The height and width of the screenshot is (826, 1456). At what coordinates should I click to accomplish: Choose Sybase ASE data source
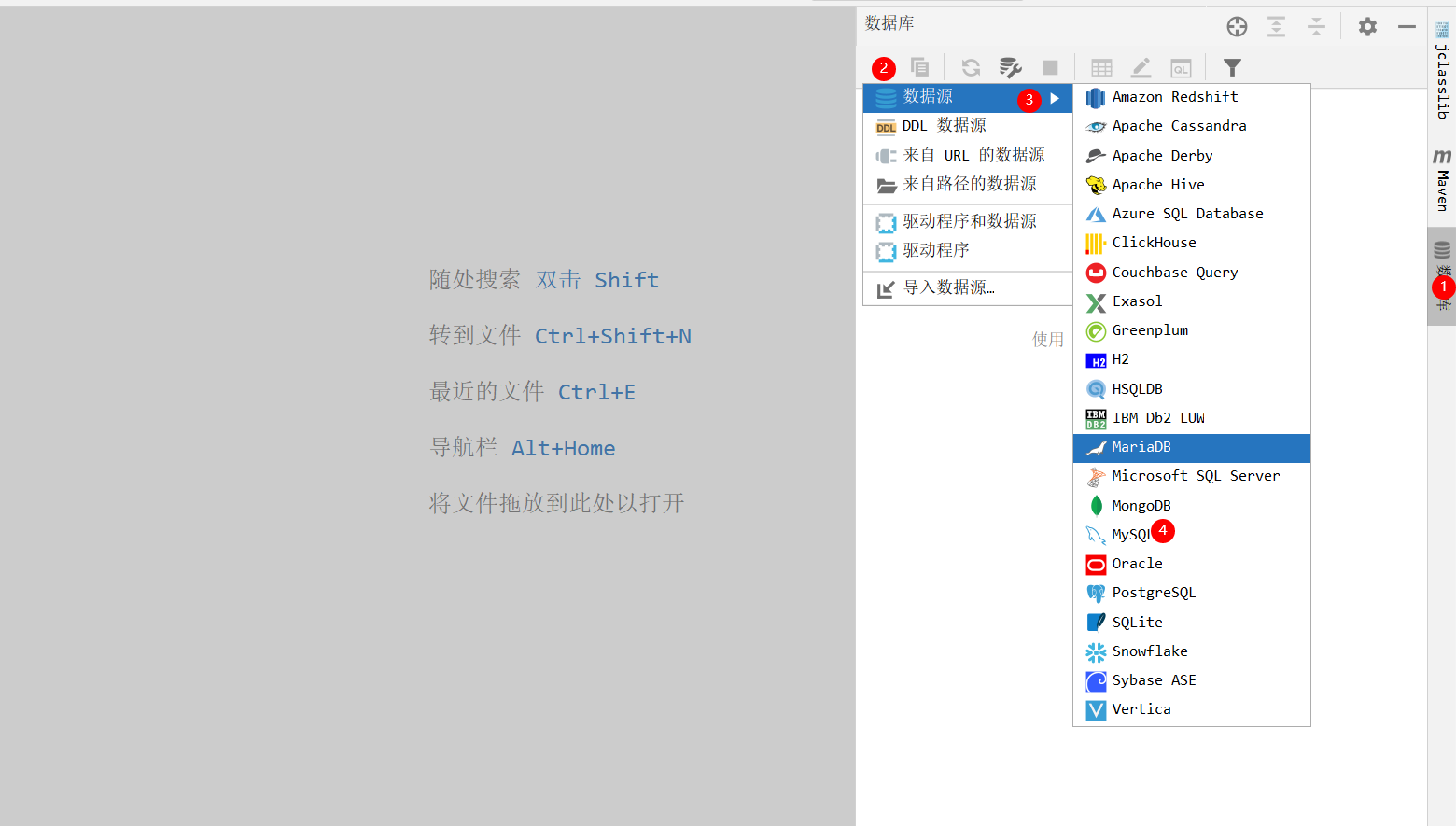coord(1192,680)
